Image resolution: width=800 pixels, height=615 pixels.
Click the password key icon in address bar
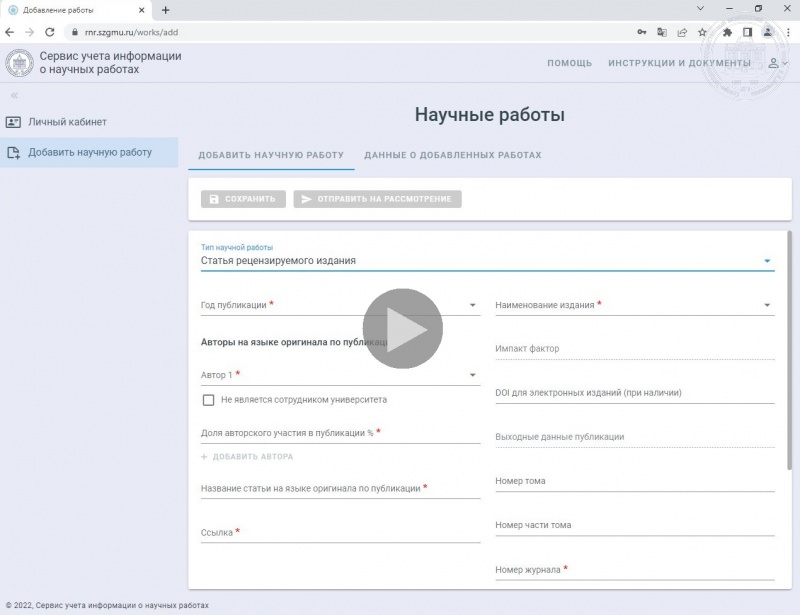642,32
